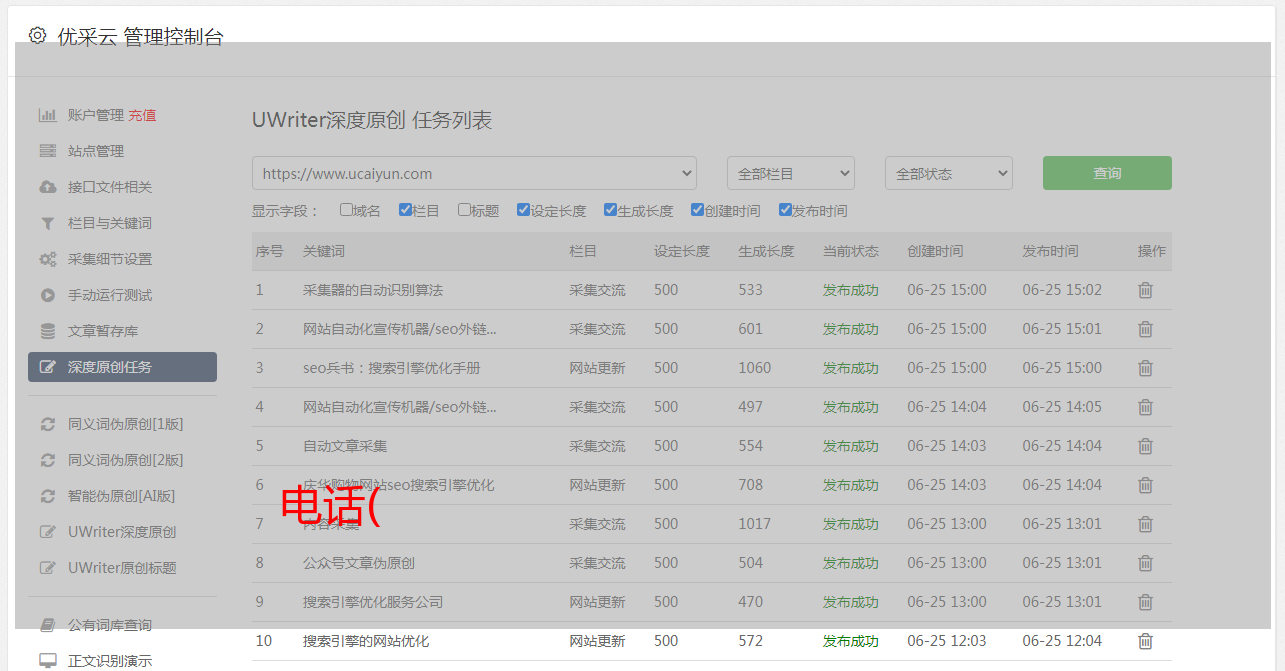
Task: Delete row 1 using its trash icon
Action: pos(1145,290)
